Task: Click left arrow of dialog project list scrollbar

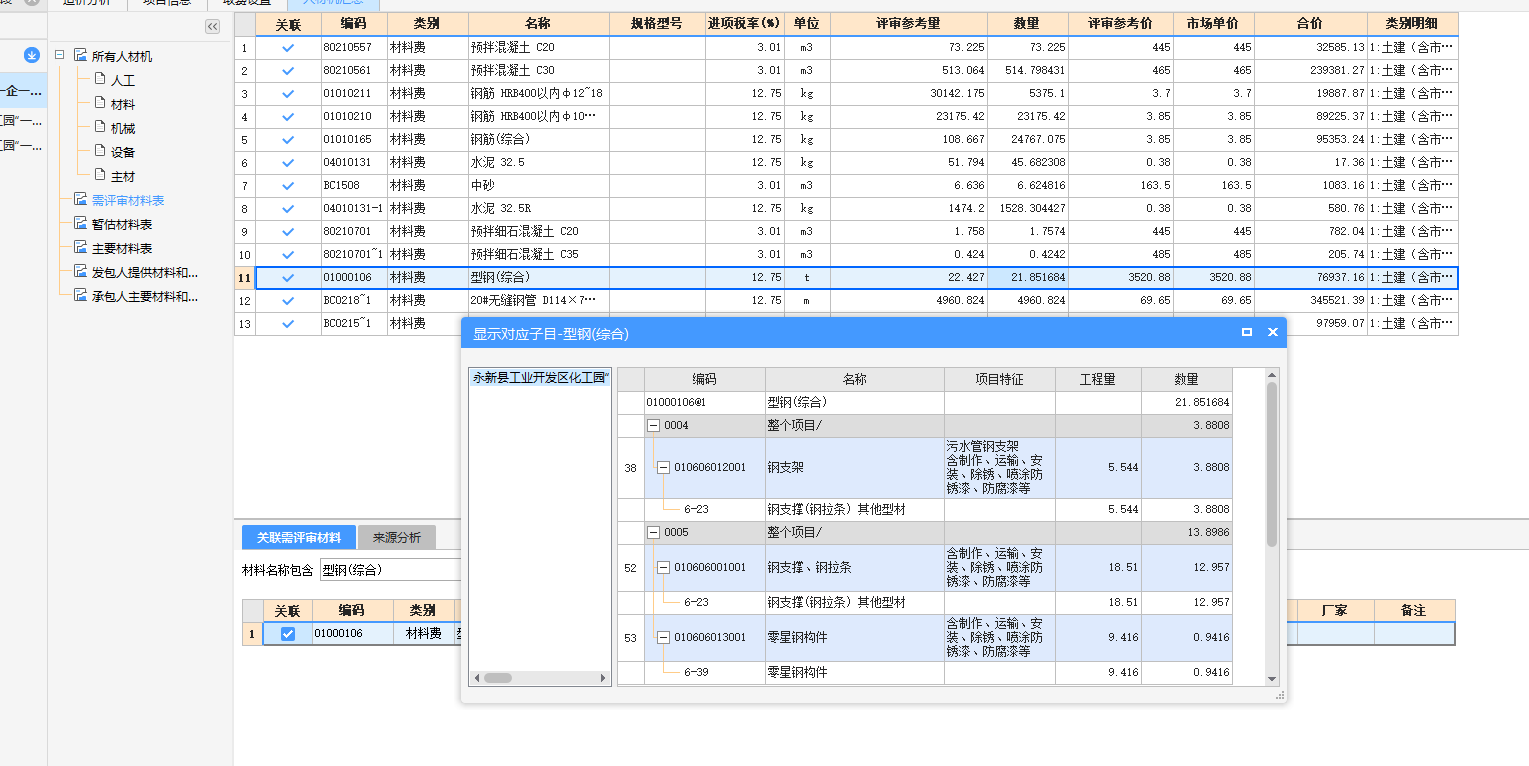Action: click(x=477, y=678)
